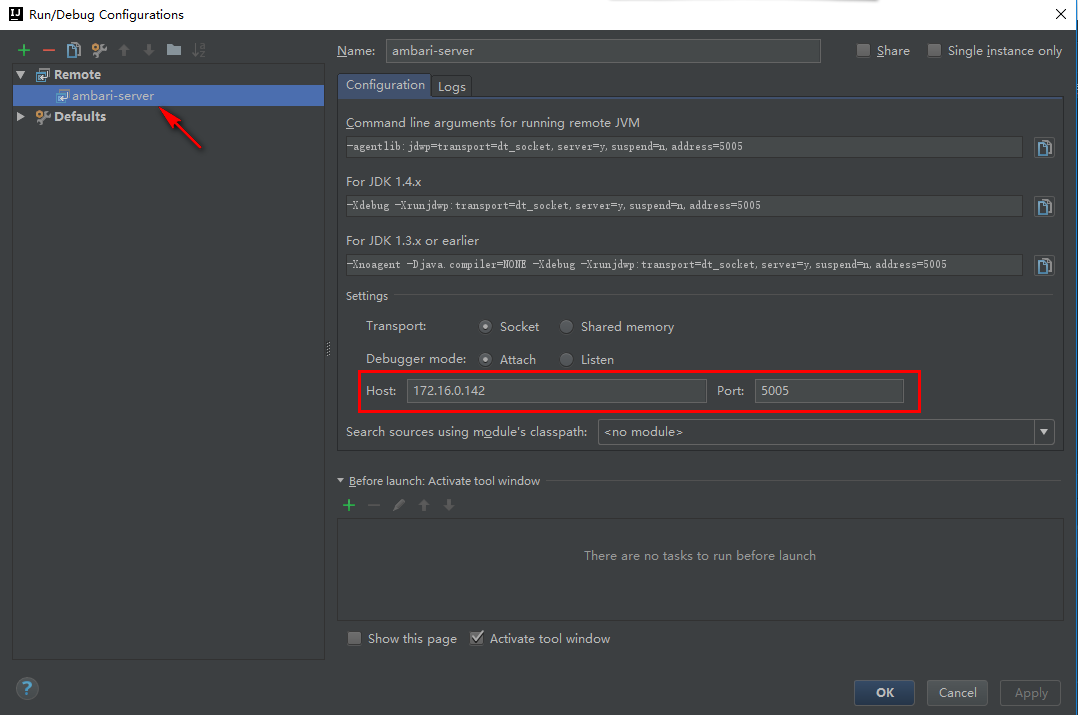Viewport: 1078px width, 715px height.
Task: Move before launch task up
Action: click(x=424, y=505)
